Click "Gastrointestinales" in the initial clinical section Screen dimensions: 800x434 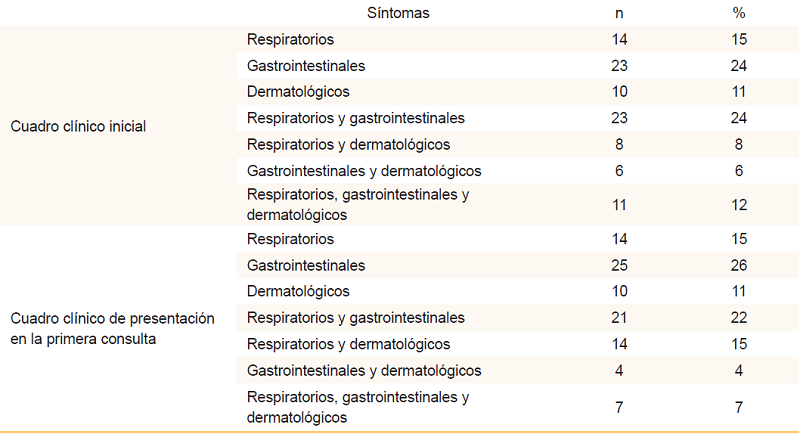point(306,66)
